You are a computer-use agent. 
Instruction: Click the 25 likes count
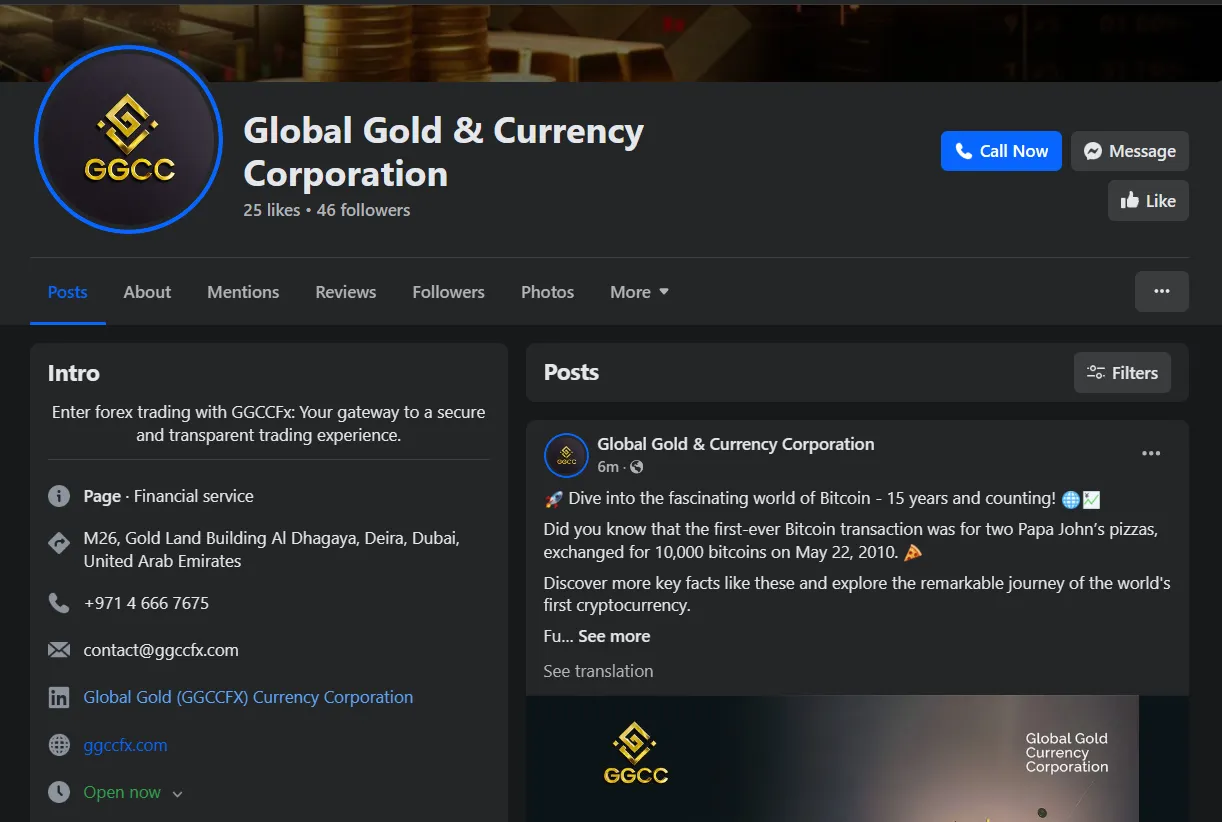click(272, 210)
